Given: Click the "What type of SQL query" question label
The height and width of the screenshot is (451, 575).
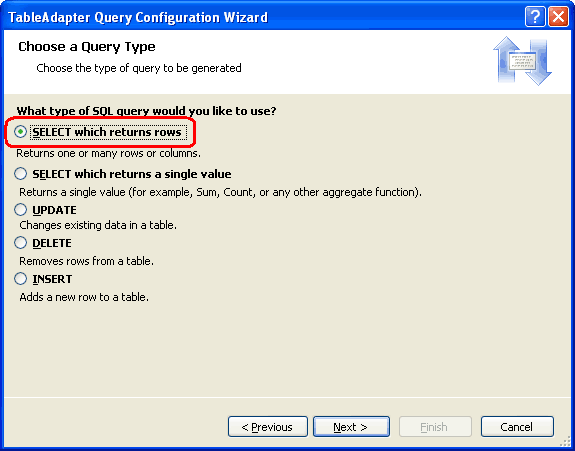Looking at the screenshot, I should pyautogui.click(x=146, y=111).
